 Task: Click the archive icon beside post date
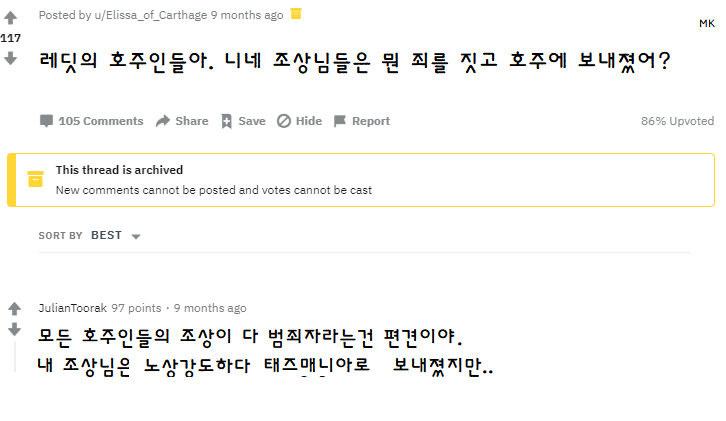point(296,14)
